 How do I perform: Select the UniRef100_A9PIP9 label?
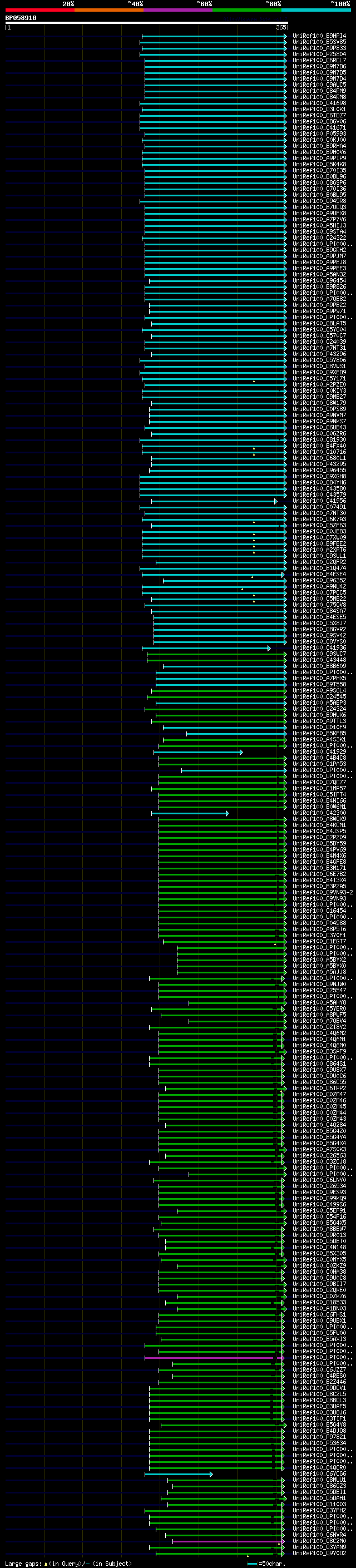click(x=319, y=159)
